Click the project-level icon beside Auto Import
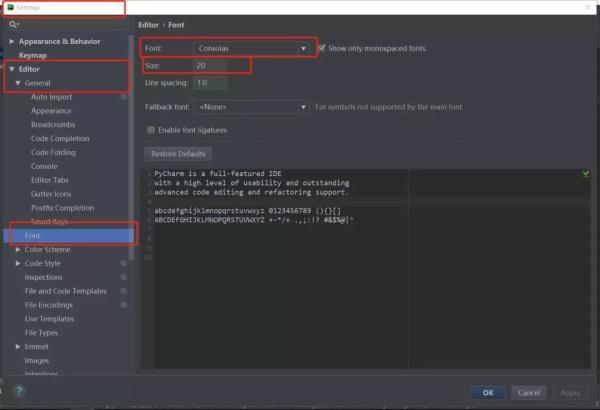Viewport: 600px width, 410px height. [124, 97]
